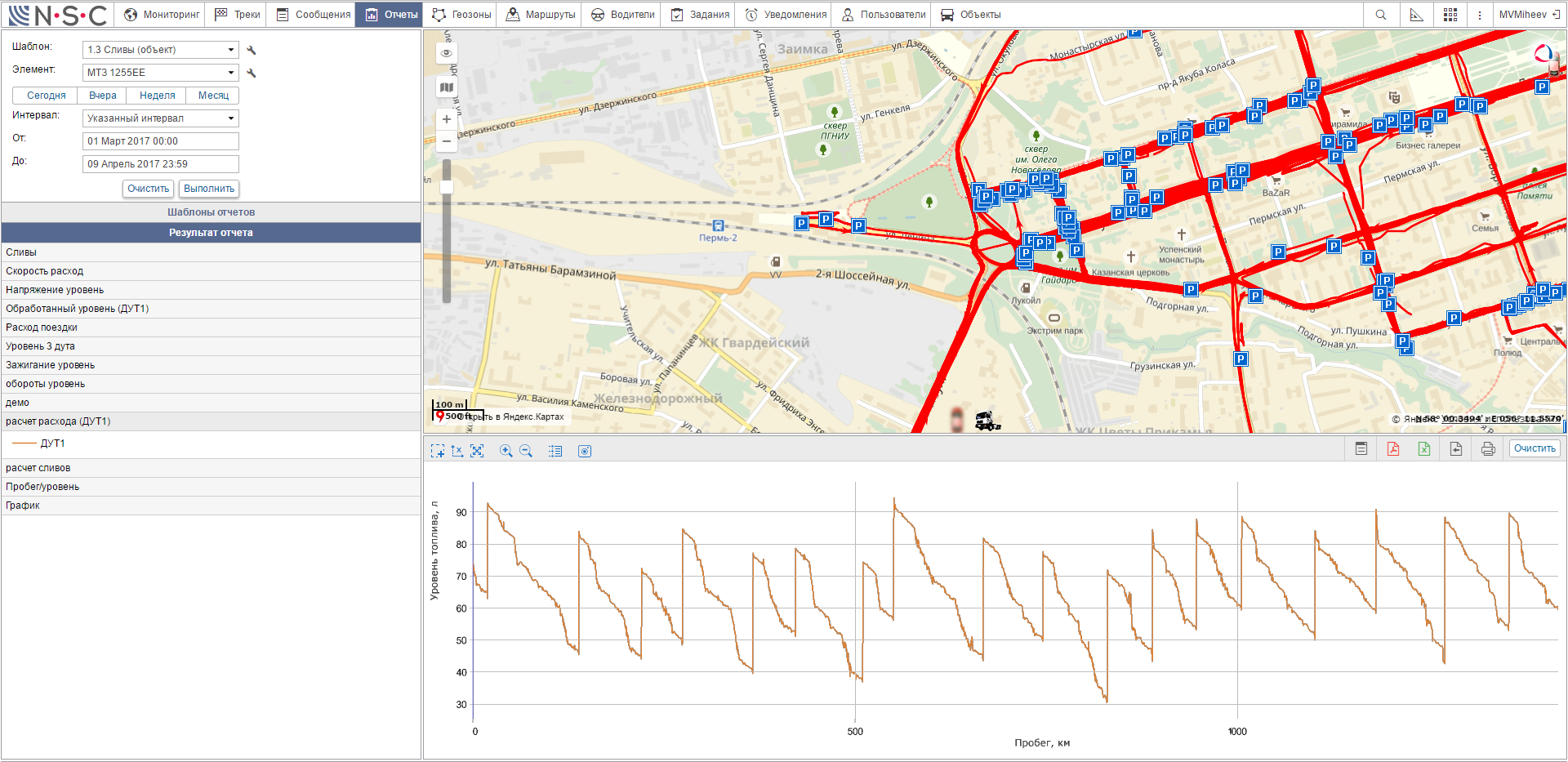Click the map zoom slider handle
This screenshot has height=762, width=1568.
(x=447, y=187)
